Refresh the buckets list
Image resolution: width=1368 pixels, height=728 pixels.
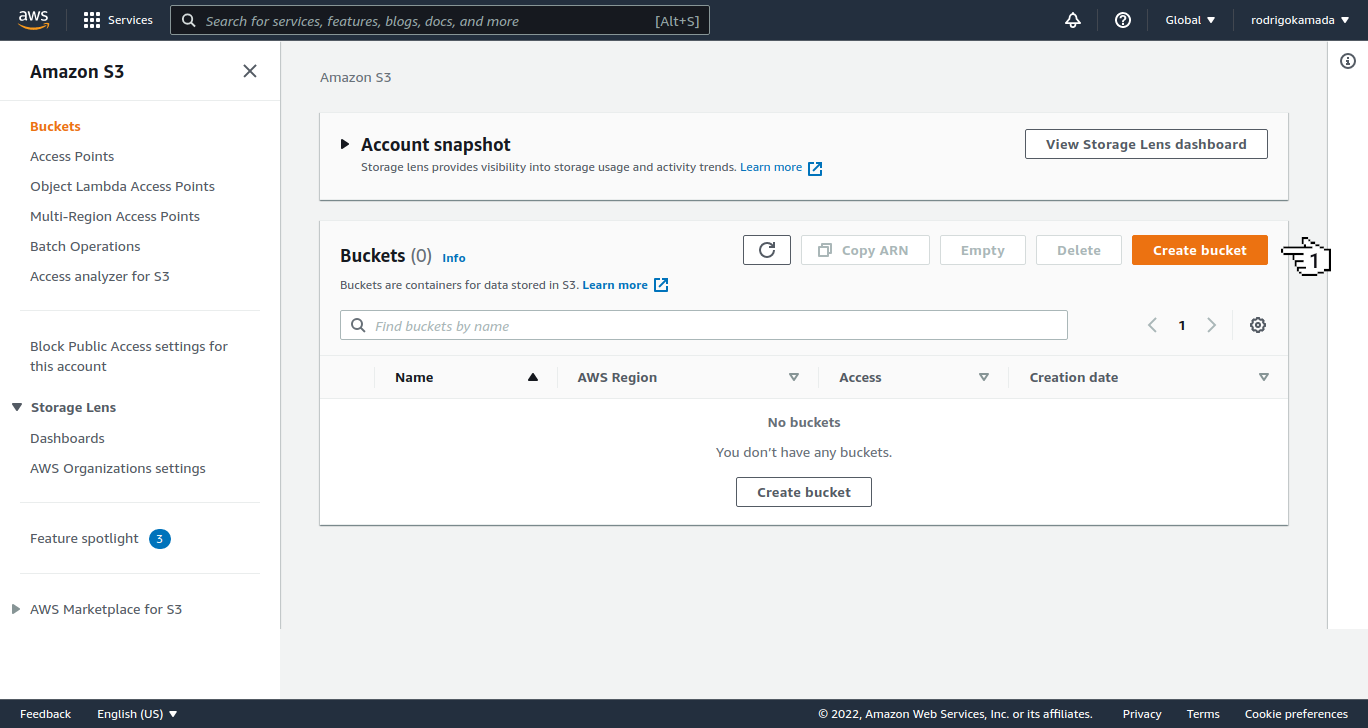(x=766, y=249)
